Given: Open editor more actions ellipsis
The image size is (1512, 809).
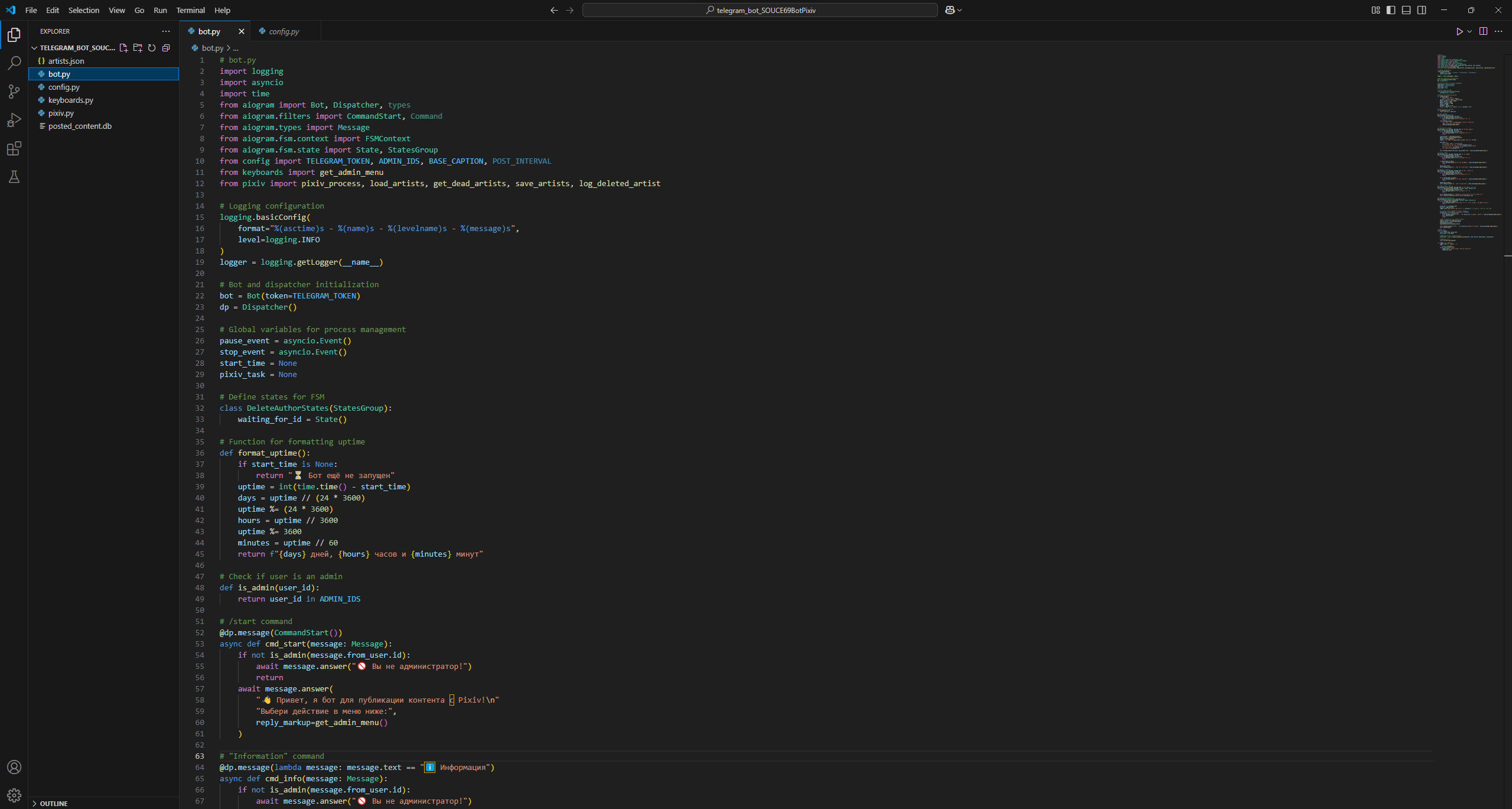Looking at the screenshot, I should point(1498,31).
